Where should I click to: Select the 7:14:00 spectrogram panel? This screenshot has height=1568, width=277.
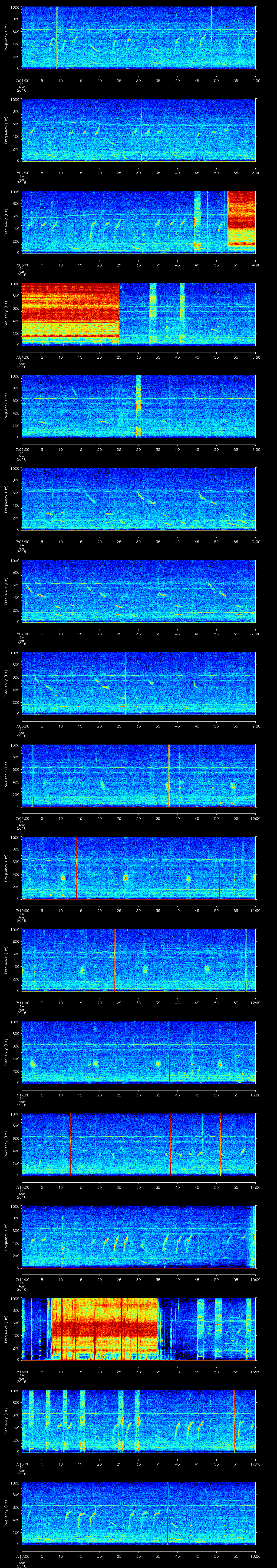coord(138,1236)
